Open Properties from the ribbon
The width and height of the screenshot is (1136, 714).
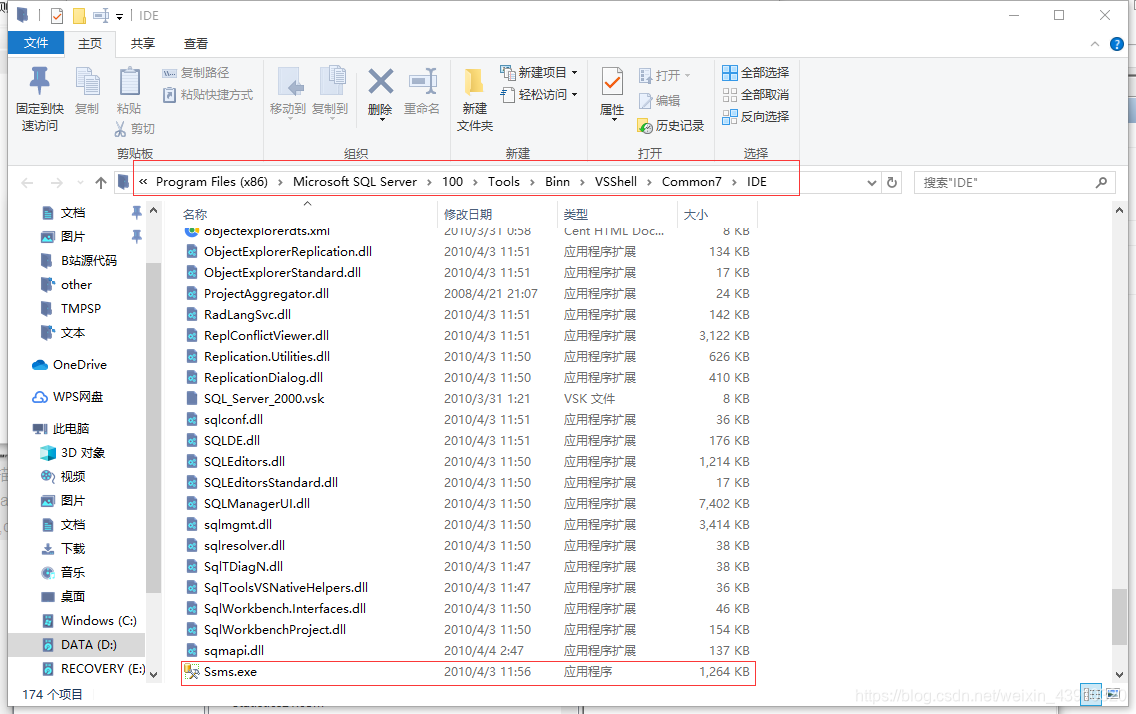coord(612,93)
